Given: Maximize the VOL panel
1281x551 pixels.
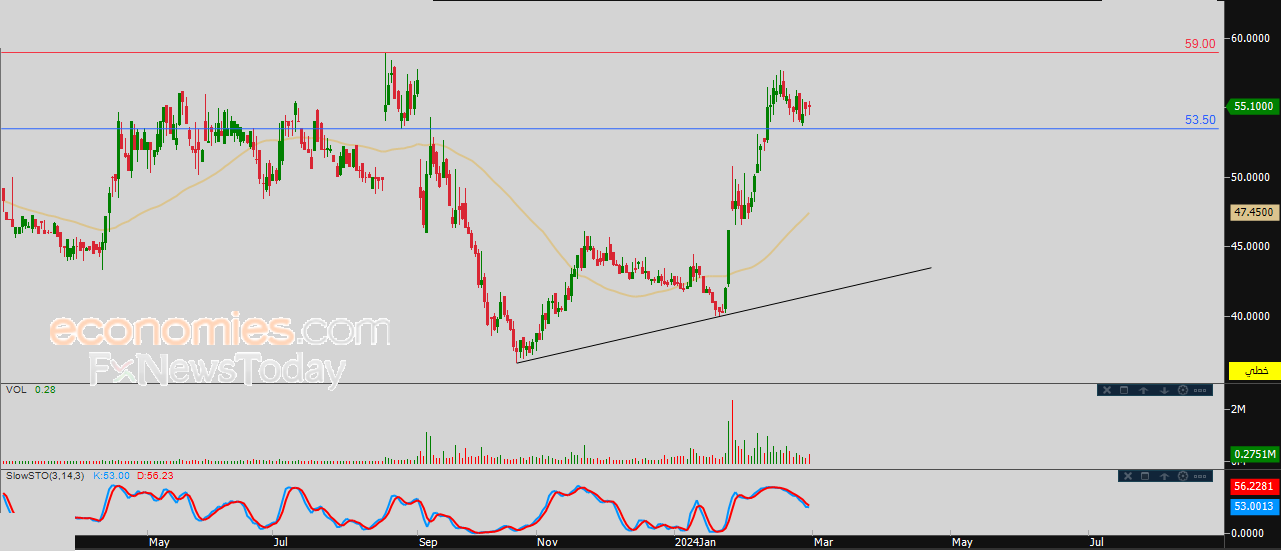Looking at the screenshot, I should (x=1124, y=390).
